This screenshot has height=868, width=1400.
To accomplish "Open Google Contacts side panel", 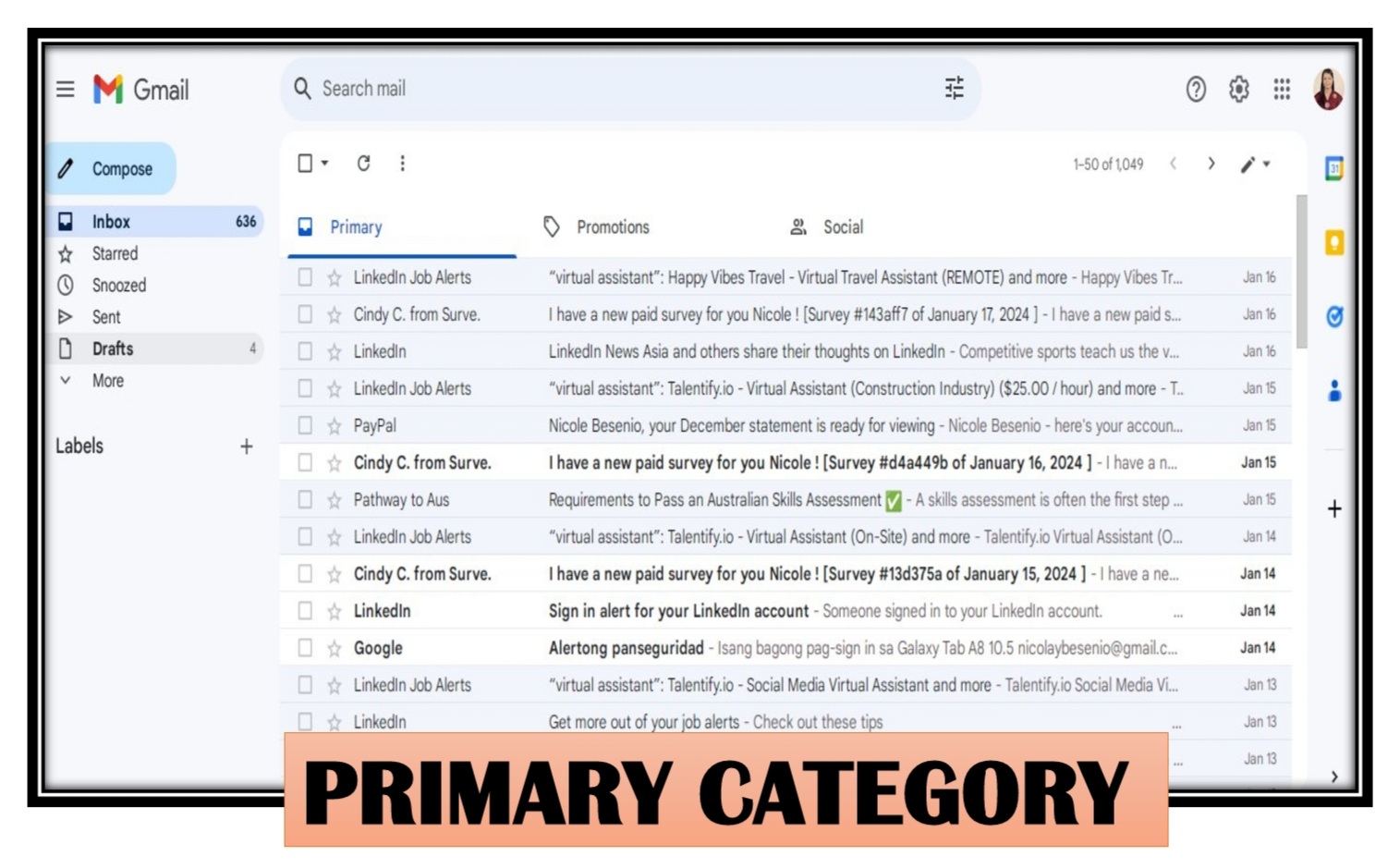I will click(x=1334, y=391).
